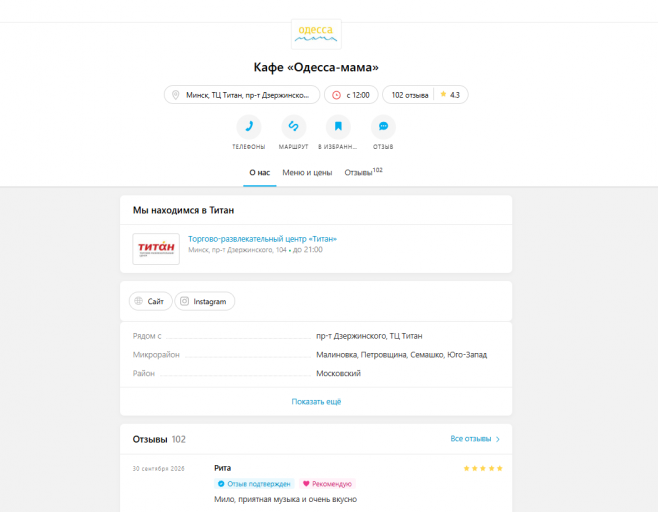Viewport: 658px width, 512px height.
Task: Click the Отзыв speech bubble icon
Action: pyautogui.click(x=383, y=127)
